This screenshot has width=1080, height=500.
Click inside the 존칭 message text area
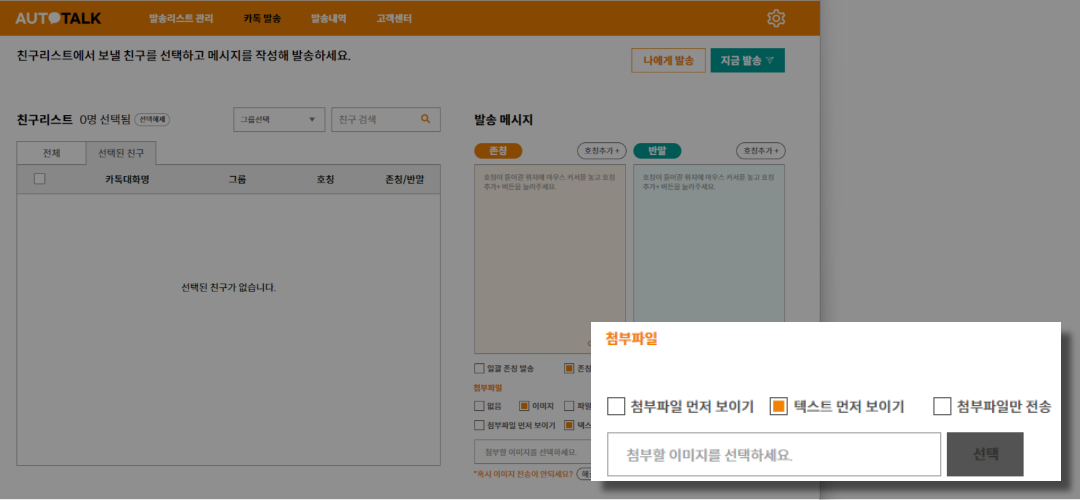[550, 259]
